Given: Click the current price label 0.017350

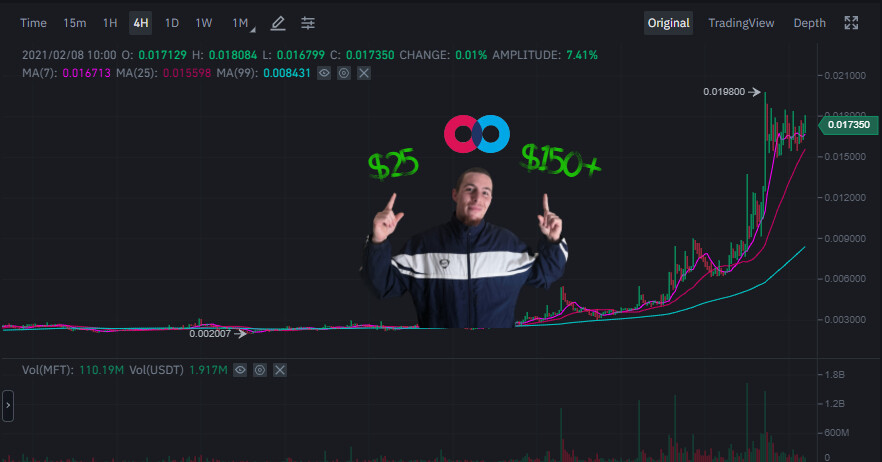Looking at the screenshot, I should tap(848, 124).
